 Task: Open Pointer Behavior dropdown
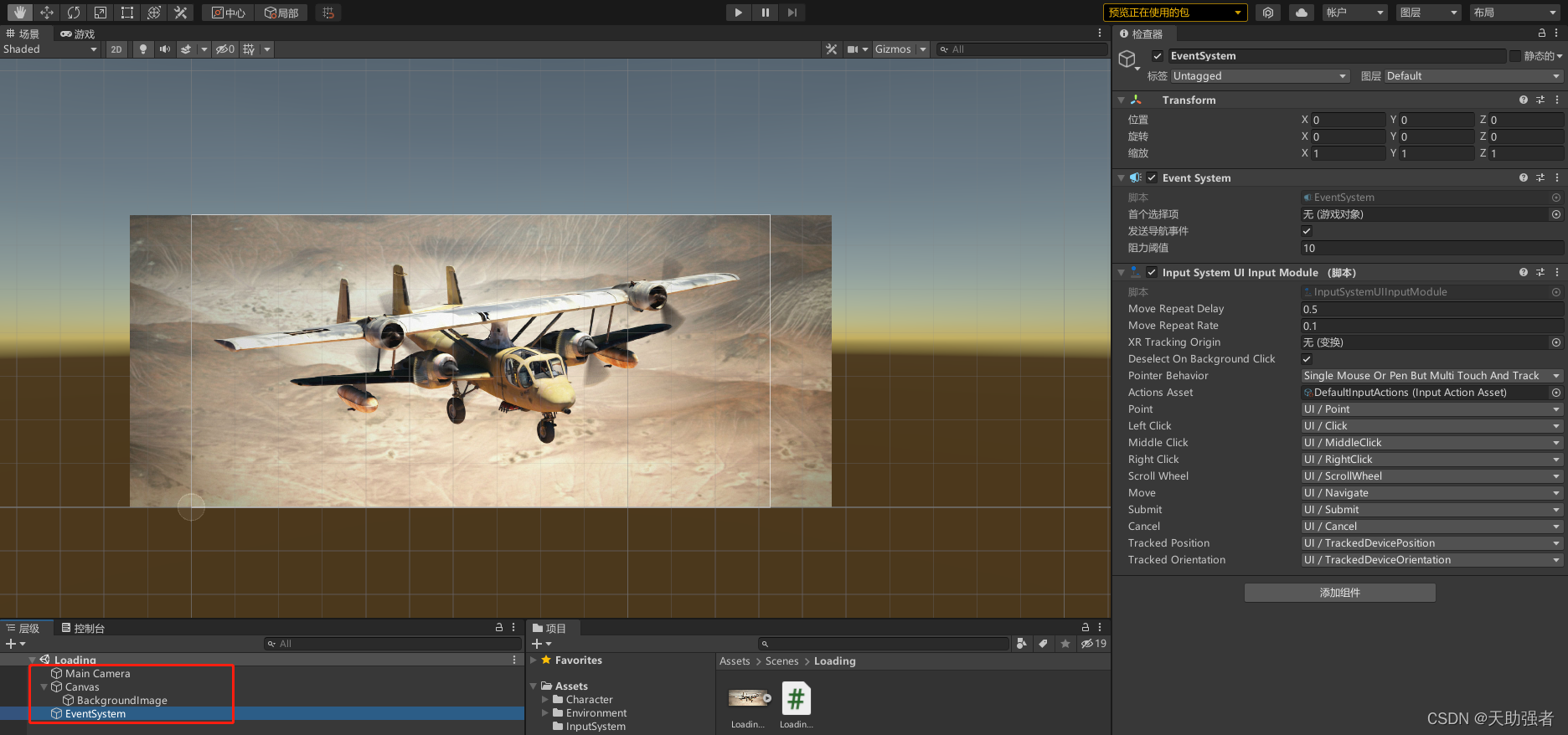coord(1431,376)
